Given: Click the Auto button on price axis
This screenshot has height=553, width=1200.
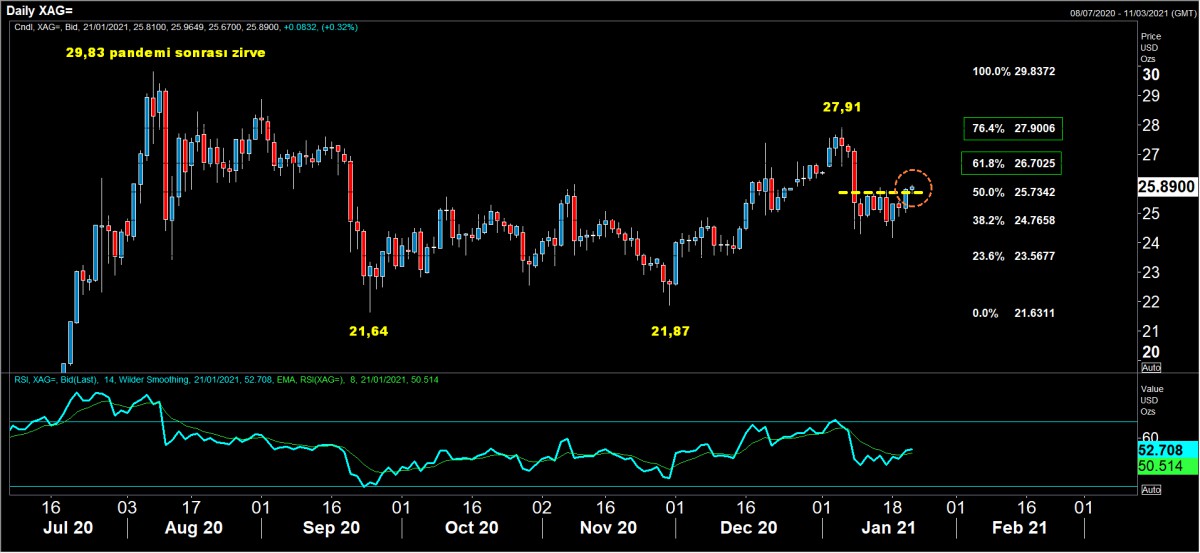Looking at the screenshot, I should [1150, 368].
